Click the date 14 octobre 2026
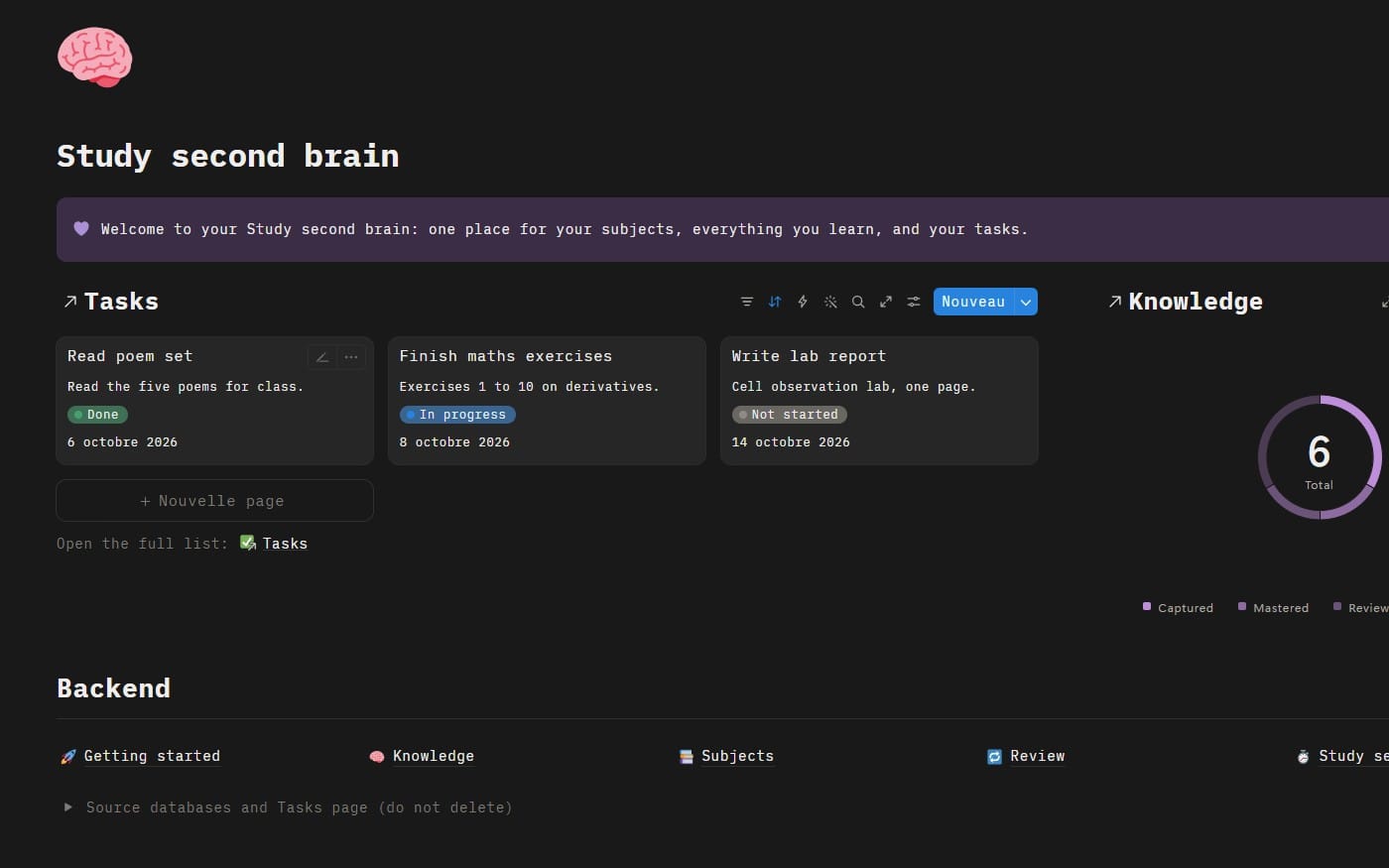Screen dimensions: 1389x868 [x=791, y=442]
